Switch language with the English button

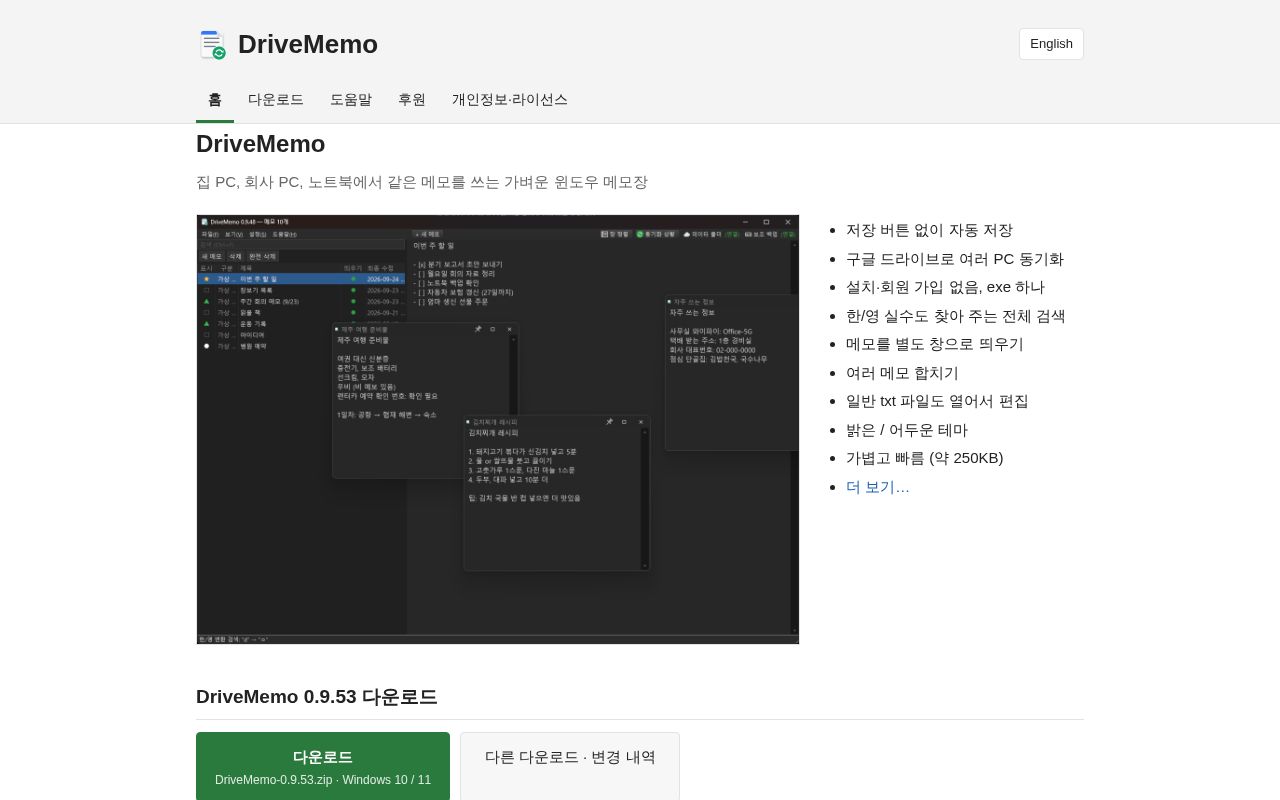pyautogui.click(x=1051, y=44)
